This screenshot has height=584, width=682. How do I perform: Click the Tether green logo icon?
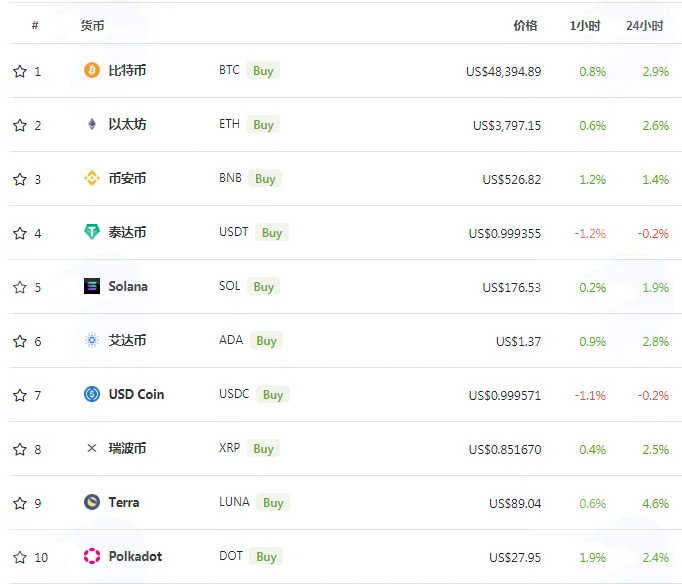tap(92, 232)
